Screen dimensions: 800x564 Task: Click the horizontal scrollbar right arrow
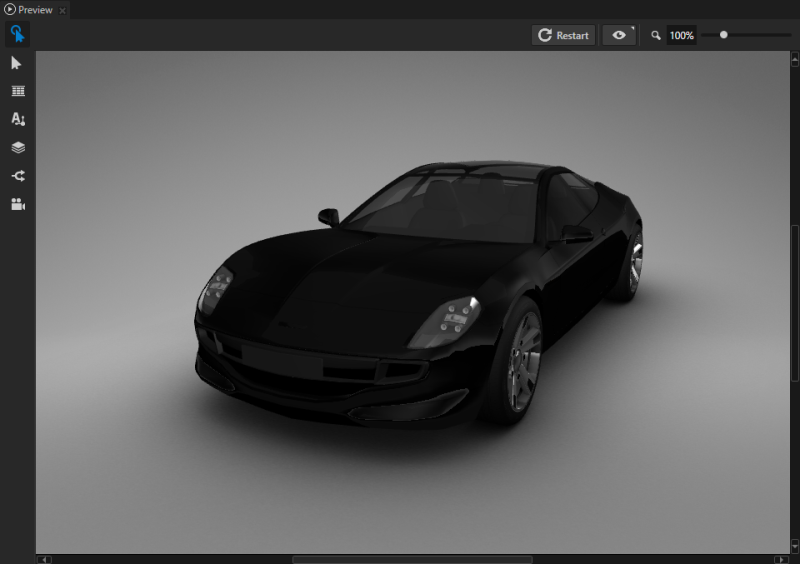780,559
